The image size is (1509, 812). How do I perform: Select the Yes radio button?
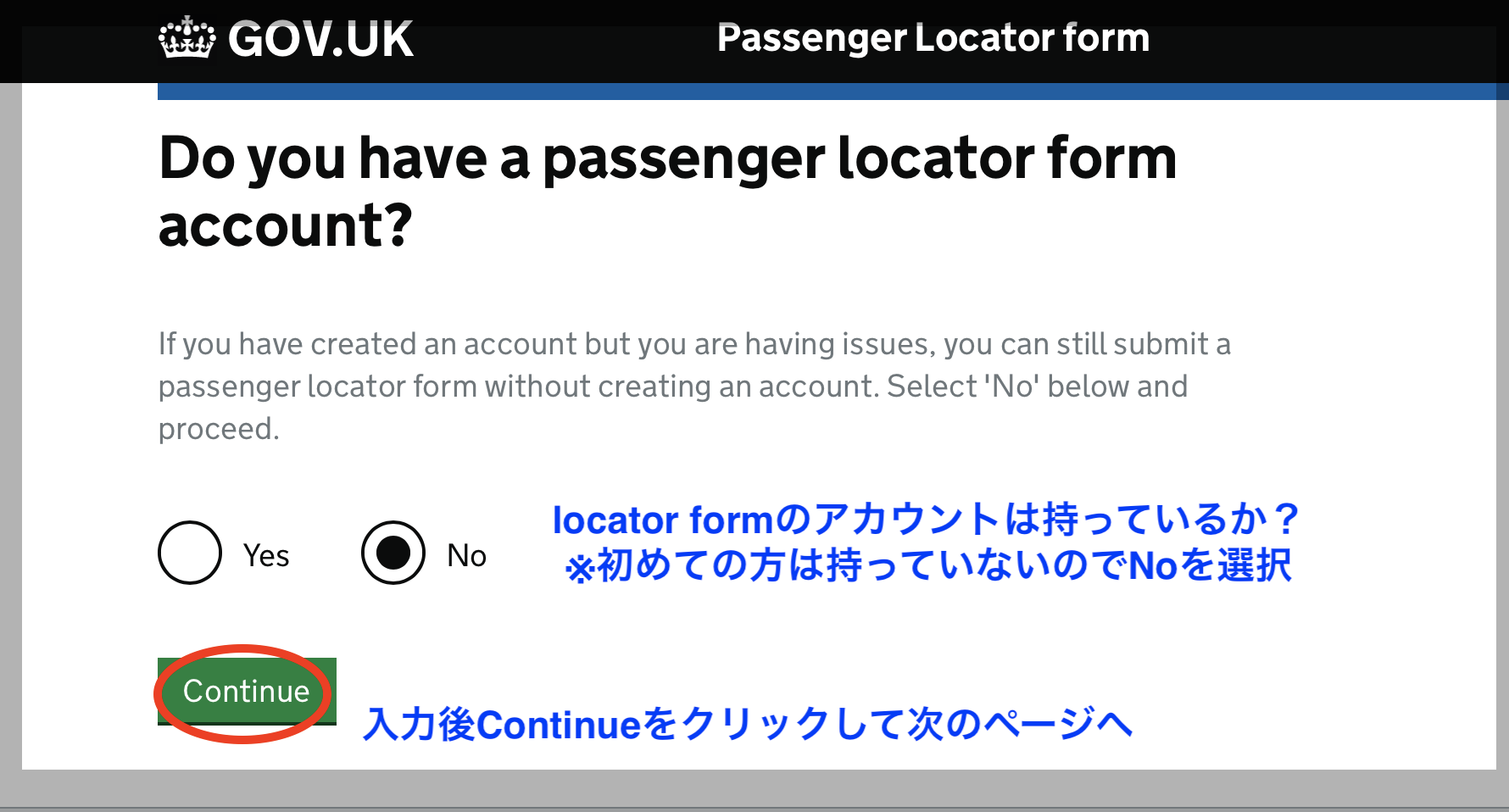[190, 553]
